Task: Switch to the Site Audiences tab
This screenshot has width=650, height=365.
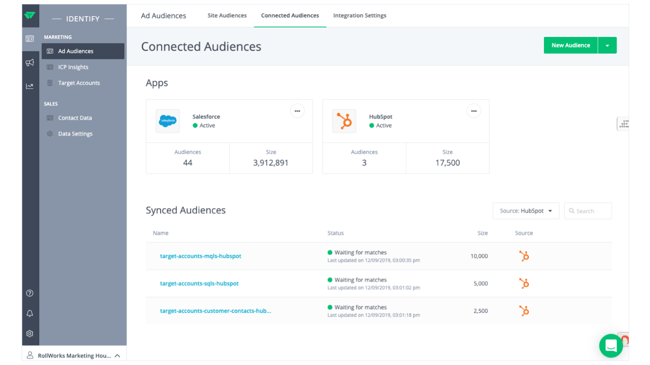Action: coord(227,16)
